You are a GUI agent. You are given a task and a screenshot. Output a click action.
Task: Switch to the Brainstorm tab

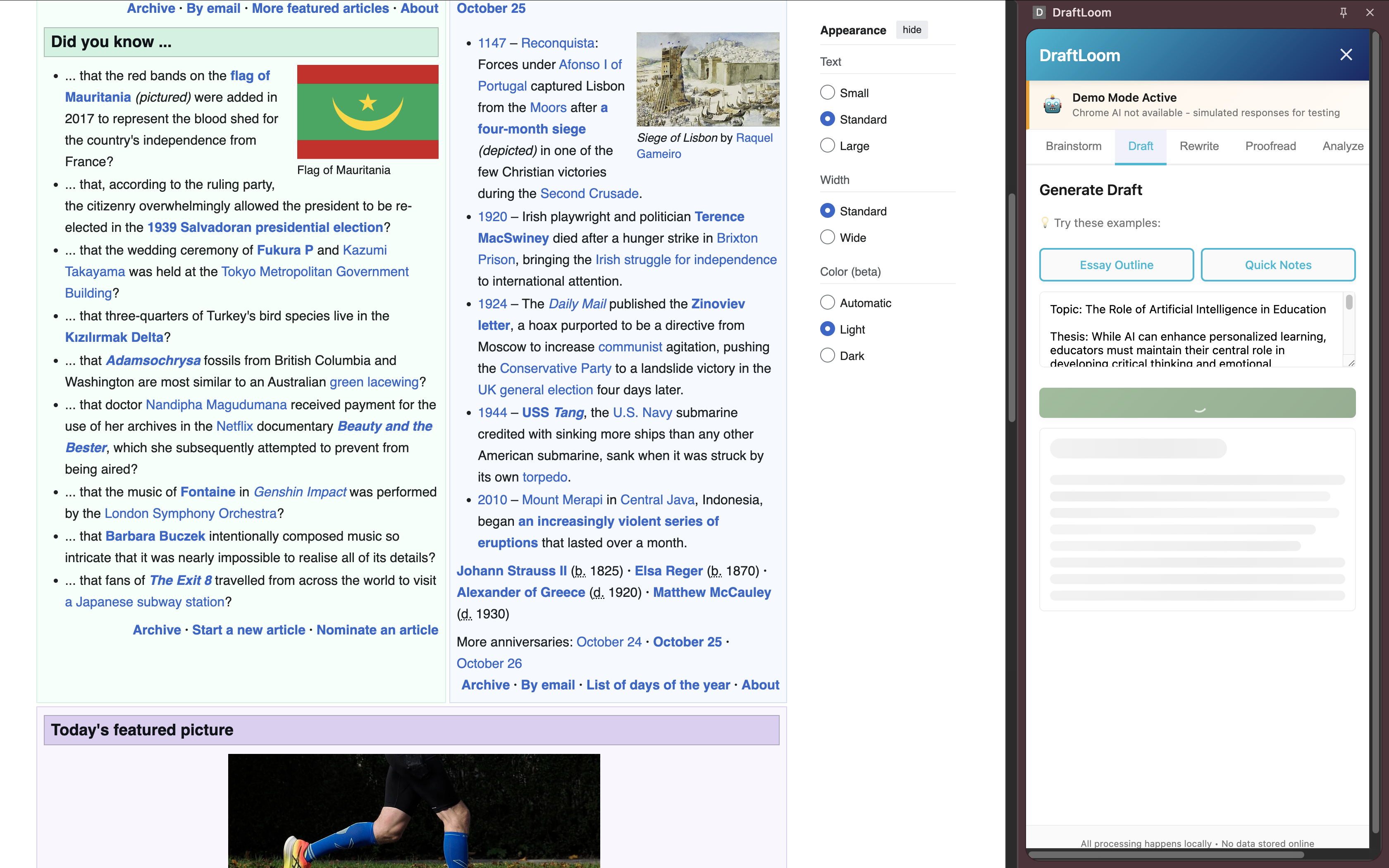(x=1073, y=146)
